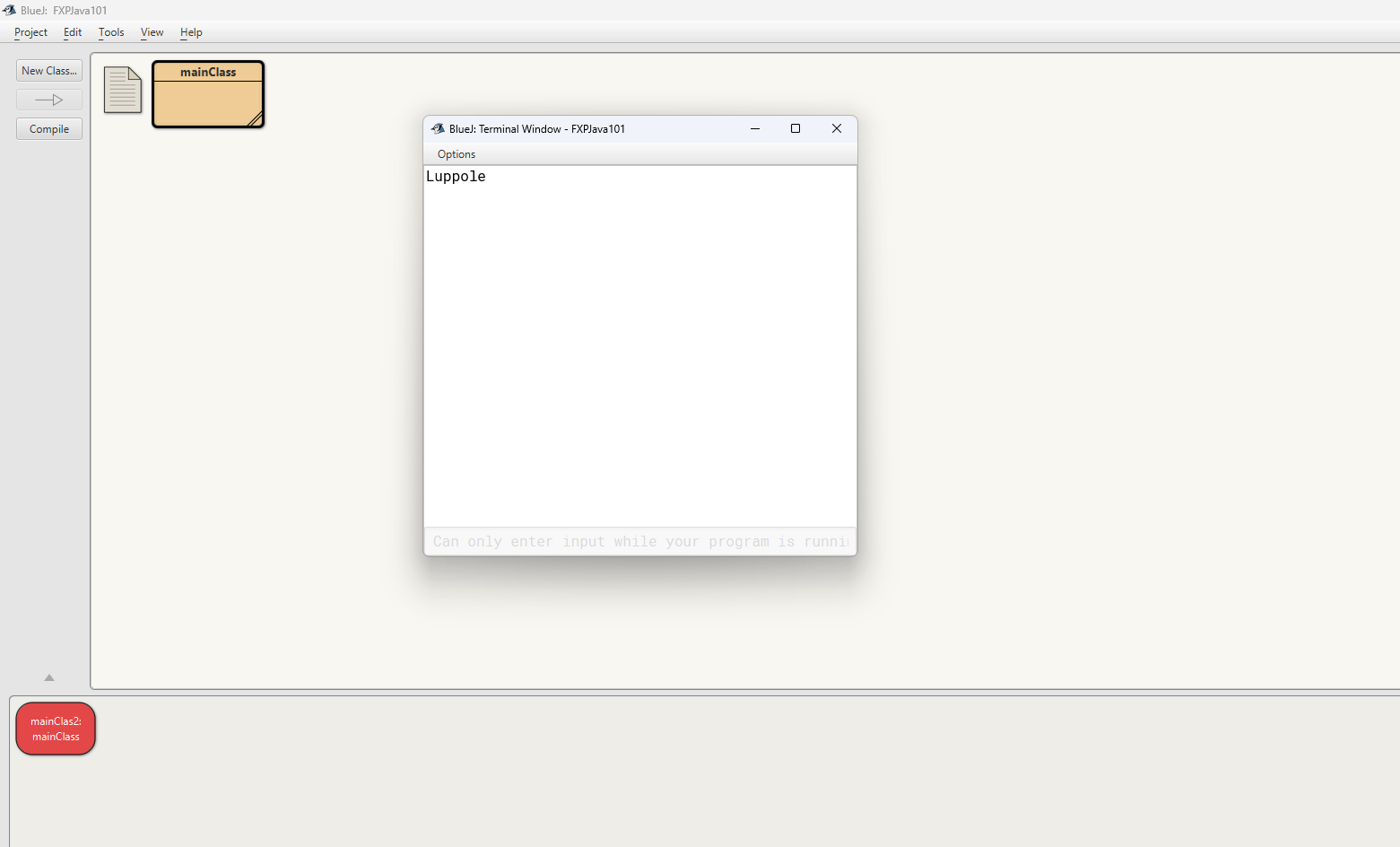Image resolution: width=1400 pixels, height=847 pixels.
Task: Select the mainClass class box
Action: (x=208, y=94)
